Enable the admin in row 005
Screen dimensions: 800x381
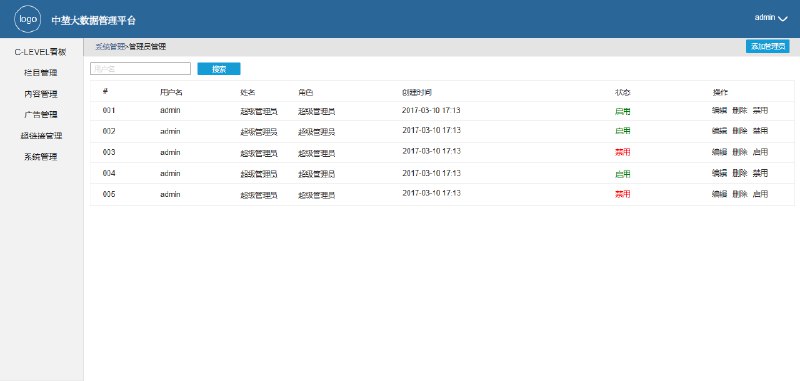760,194
